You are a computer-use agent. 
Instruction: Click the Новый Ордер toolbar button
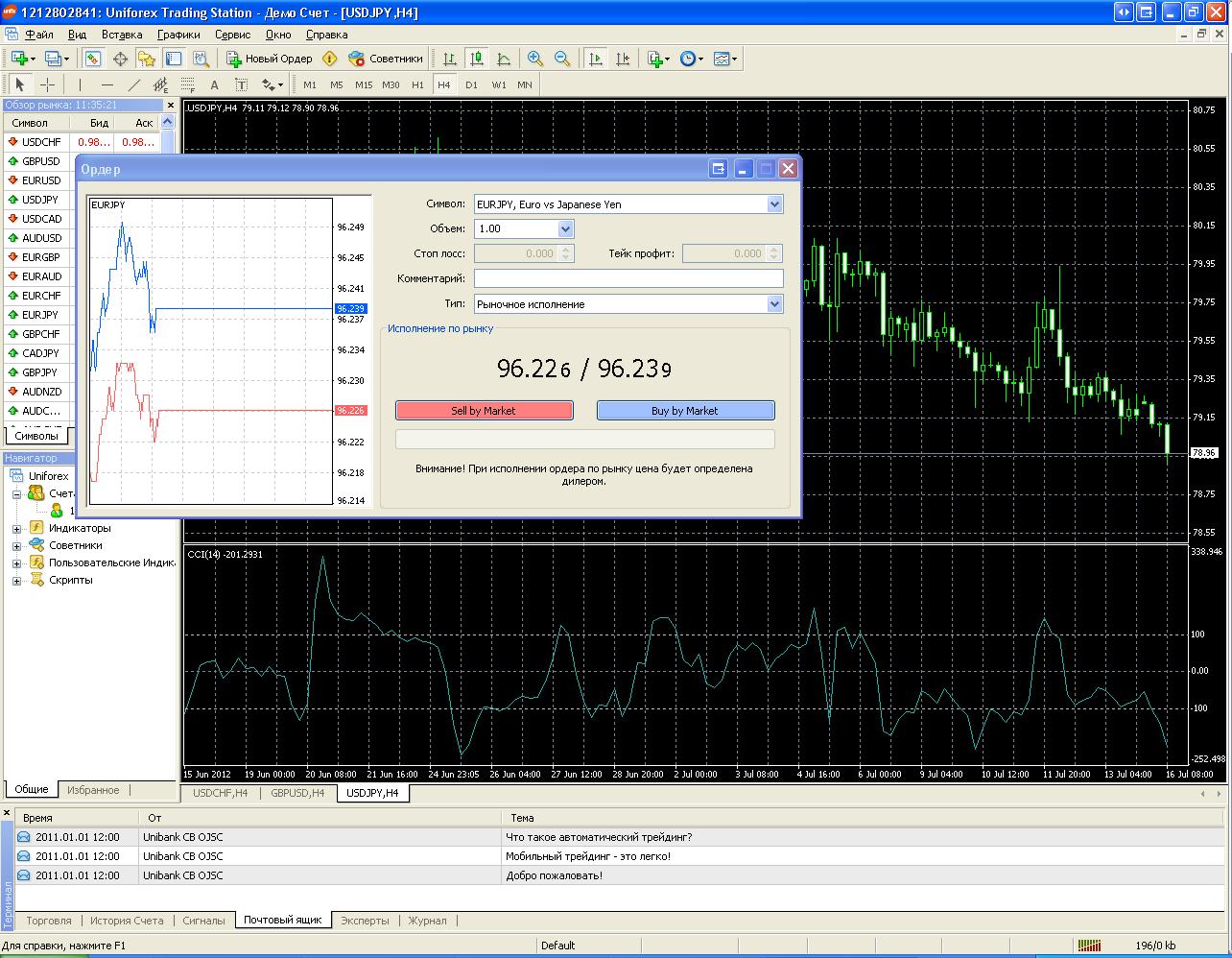(270, 59)
